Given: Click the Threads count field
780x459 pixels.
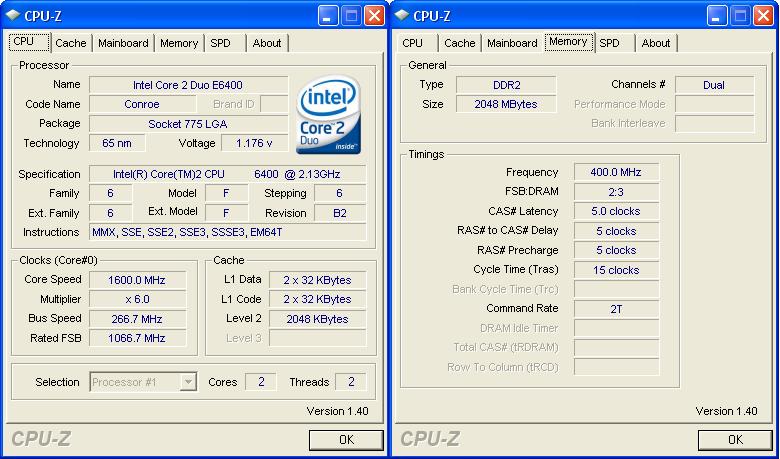Looking at the screenshot, I should (351, 382).
